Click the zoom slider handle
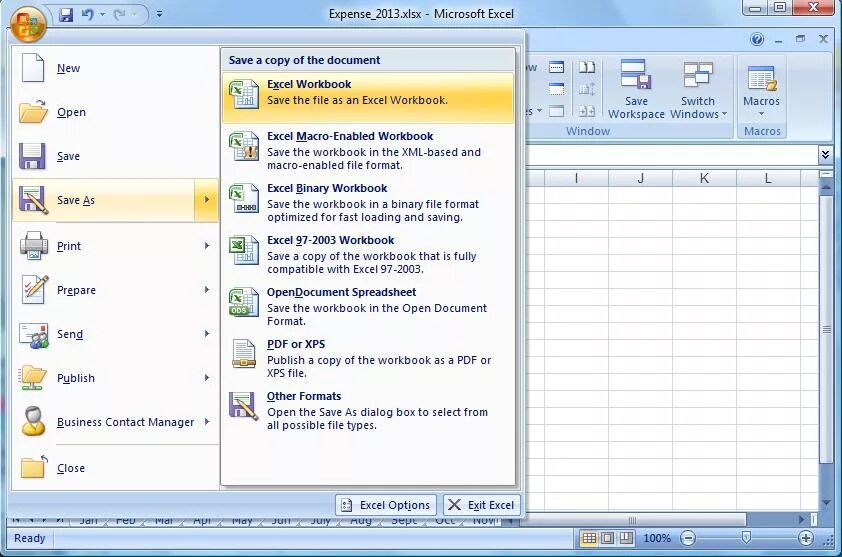The image size is (842, 557). (746, 537)
